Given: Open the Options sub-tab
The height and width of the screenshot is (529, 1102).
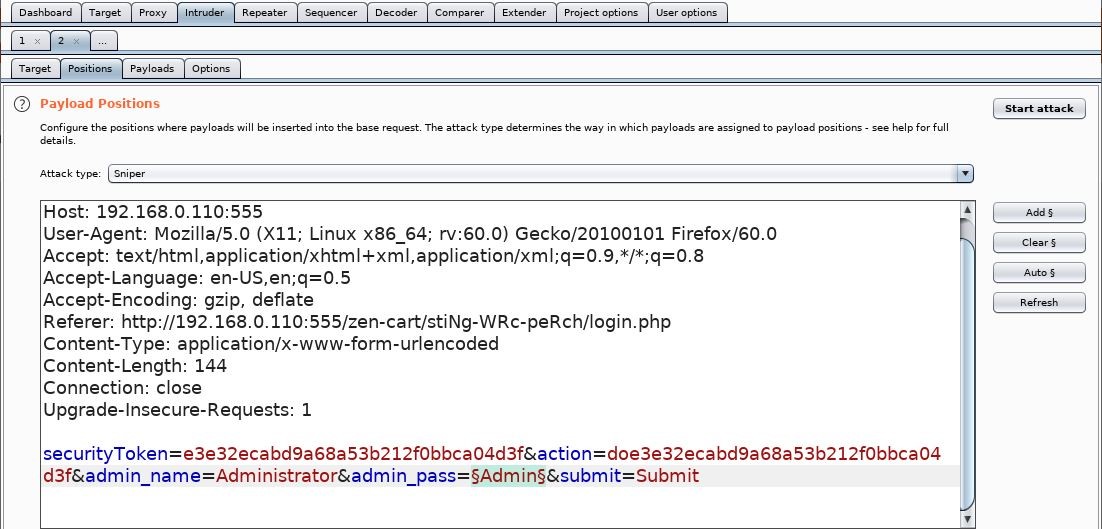Looking at the screenshot, I should [x=211, y=68].
